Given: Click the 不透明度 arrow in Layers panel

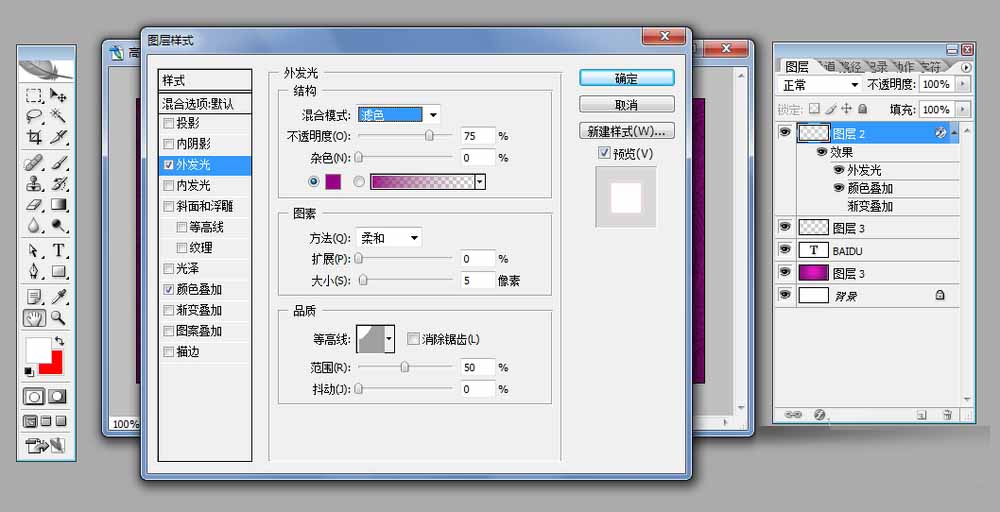Looking at the screenshot, I should point(962,84).
